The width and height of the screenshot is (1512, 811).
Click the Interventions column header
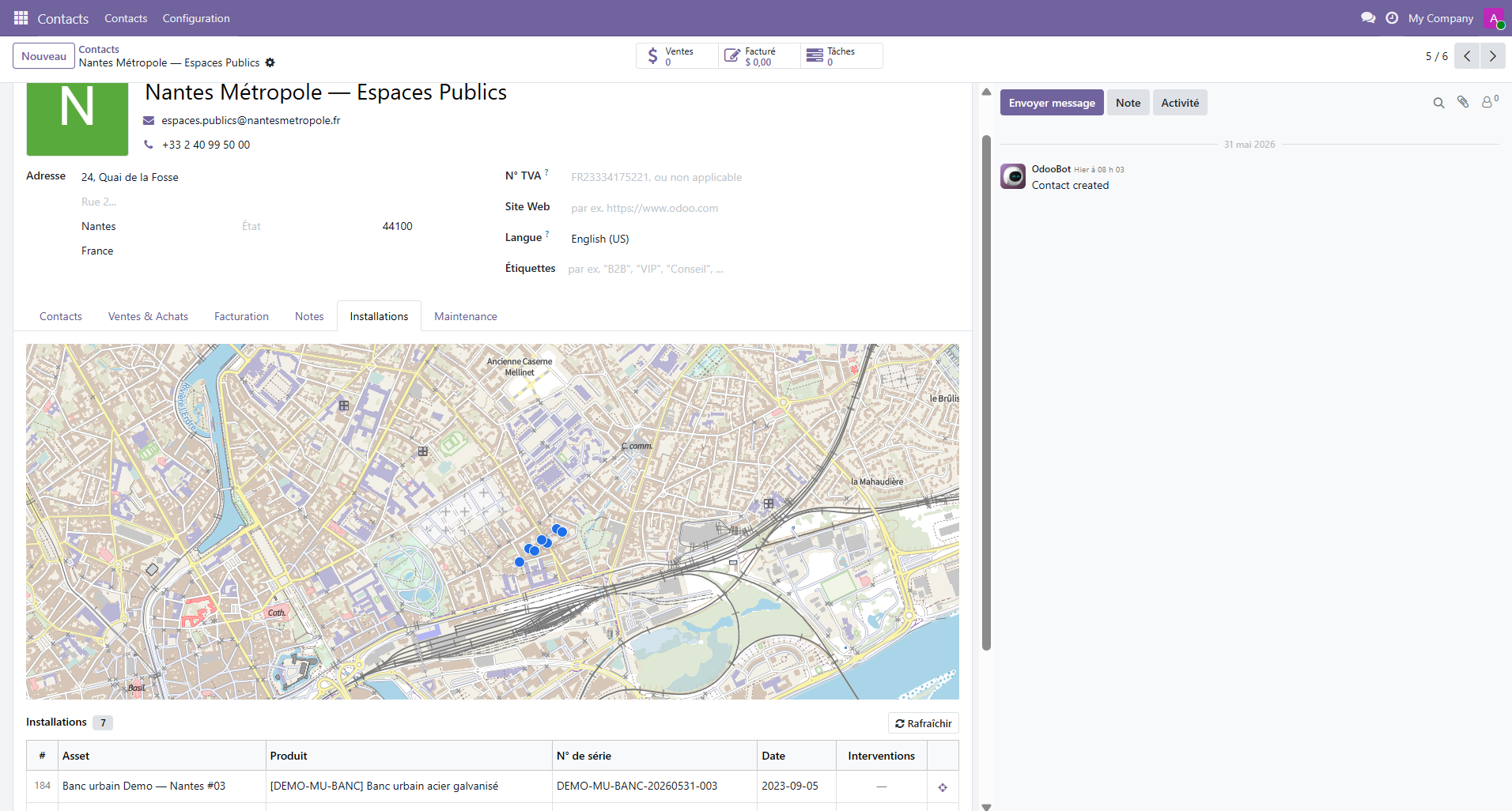tap(881, 756)
